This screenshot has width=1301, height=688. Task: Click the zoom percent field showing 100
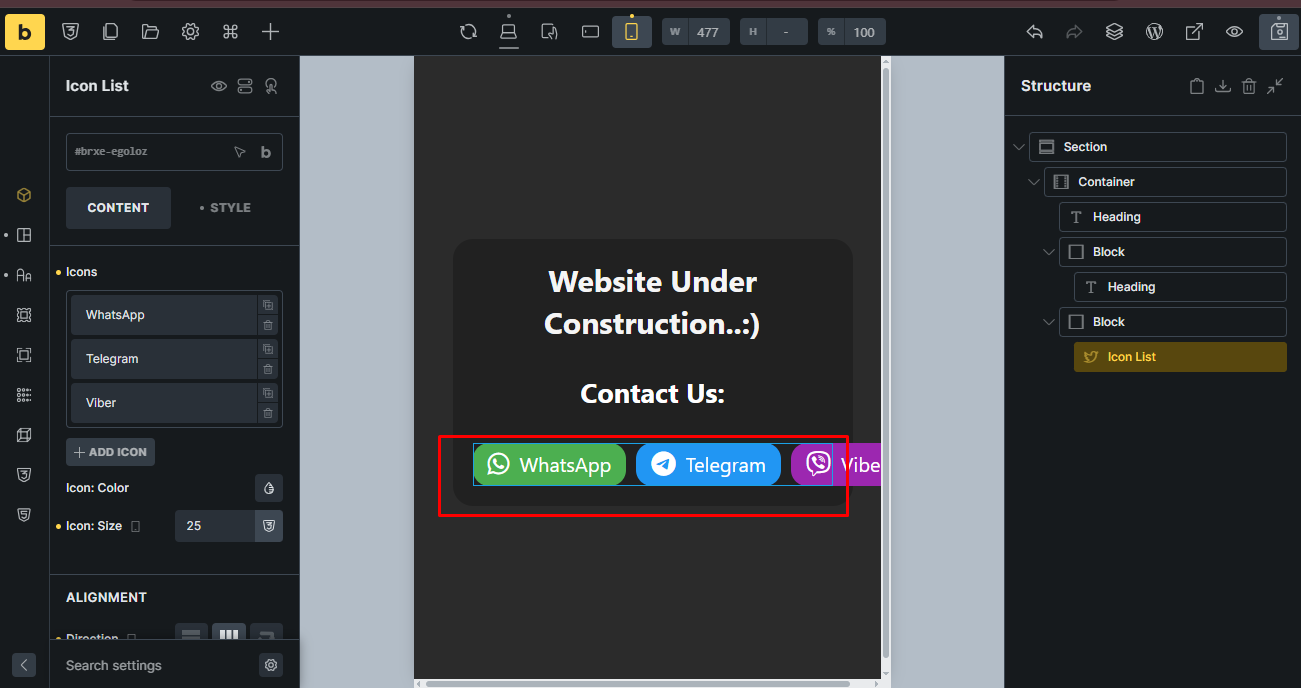(864, 32)
